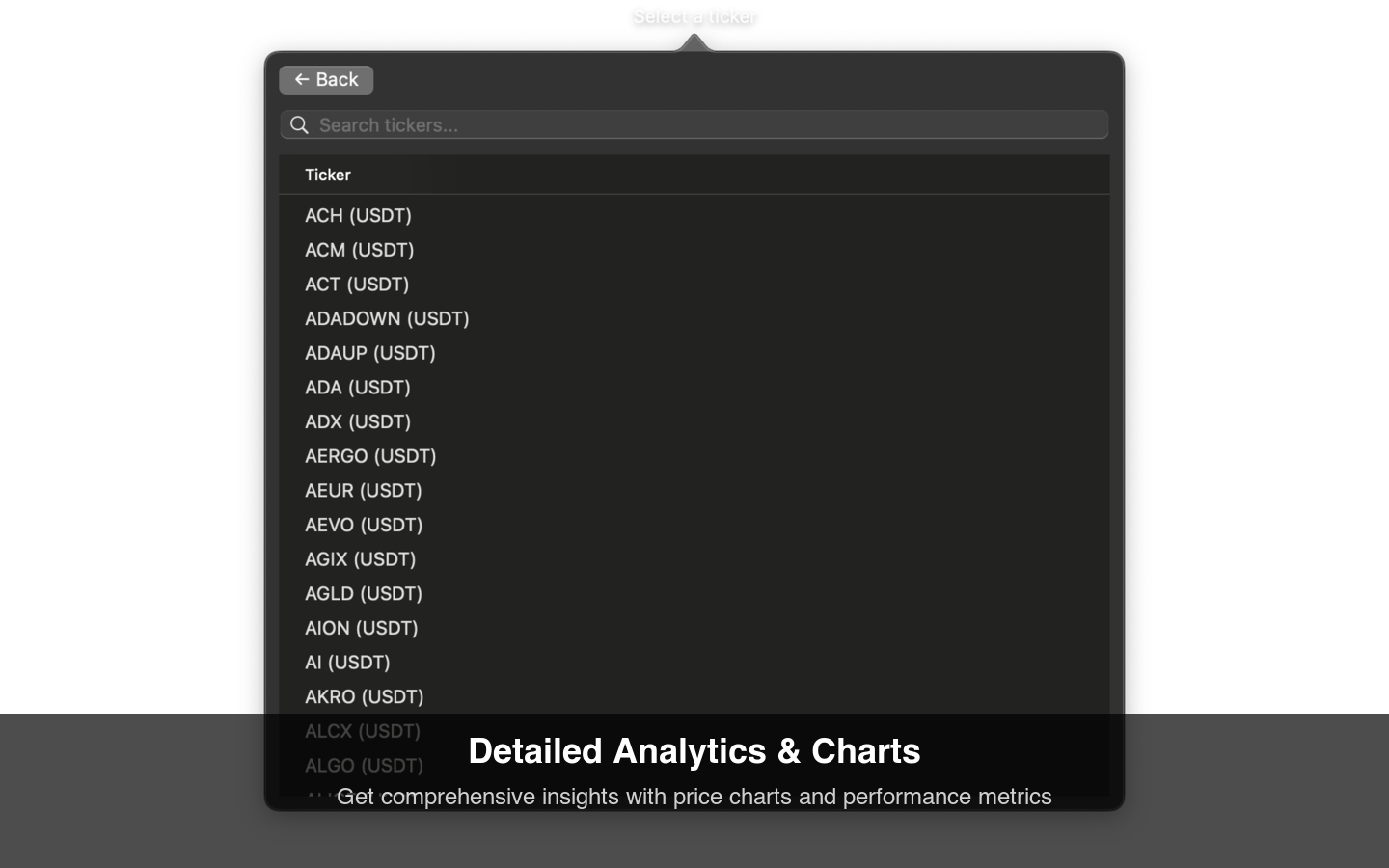Screen dimensions: 1389x868
Task: Choose ACT (USDT) from the list
Action: pos(694,285)
